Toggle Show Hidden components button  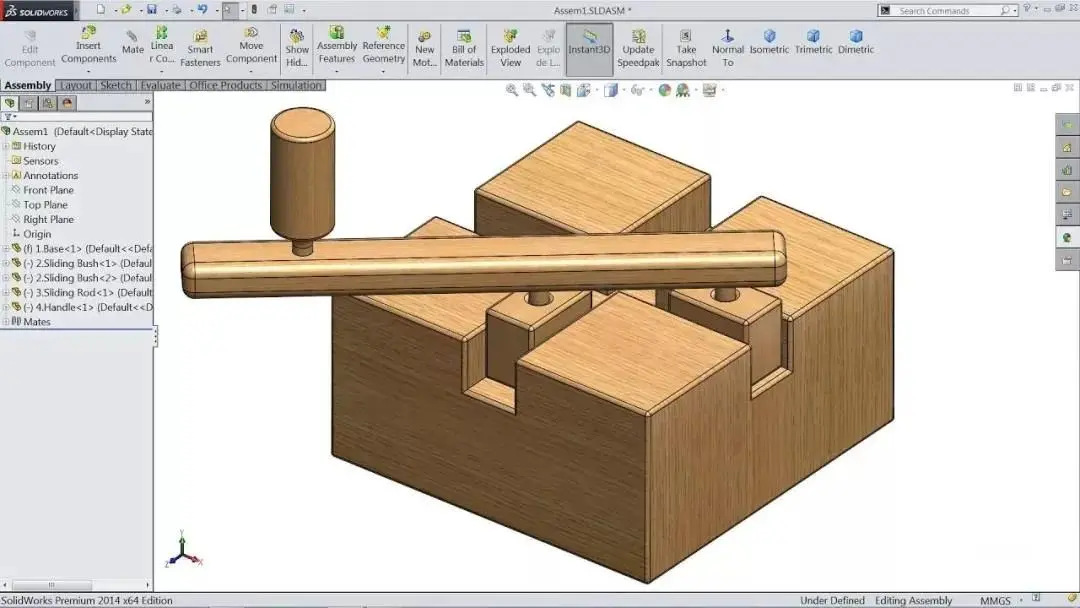coord(297,48)
